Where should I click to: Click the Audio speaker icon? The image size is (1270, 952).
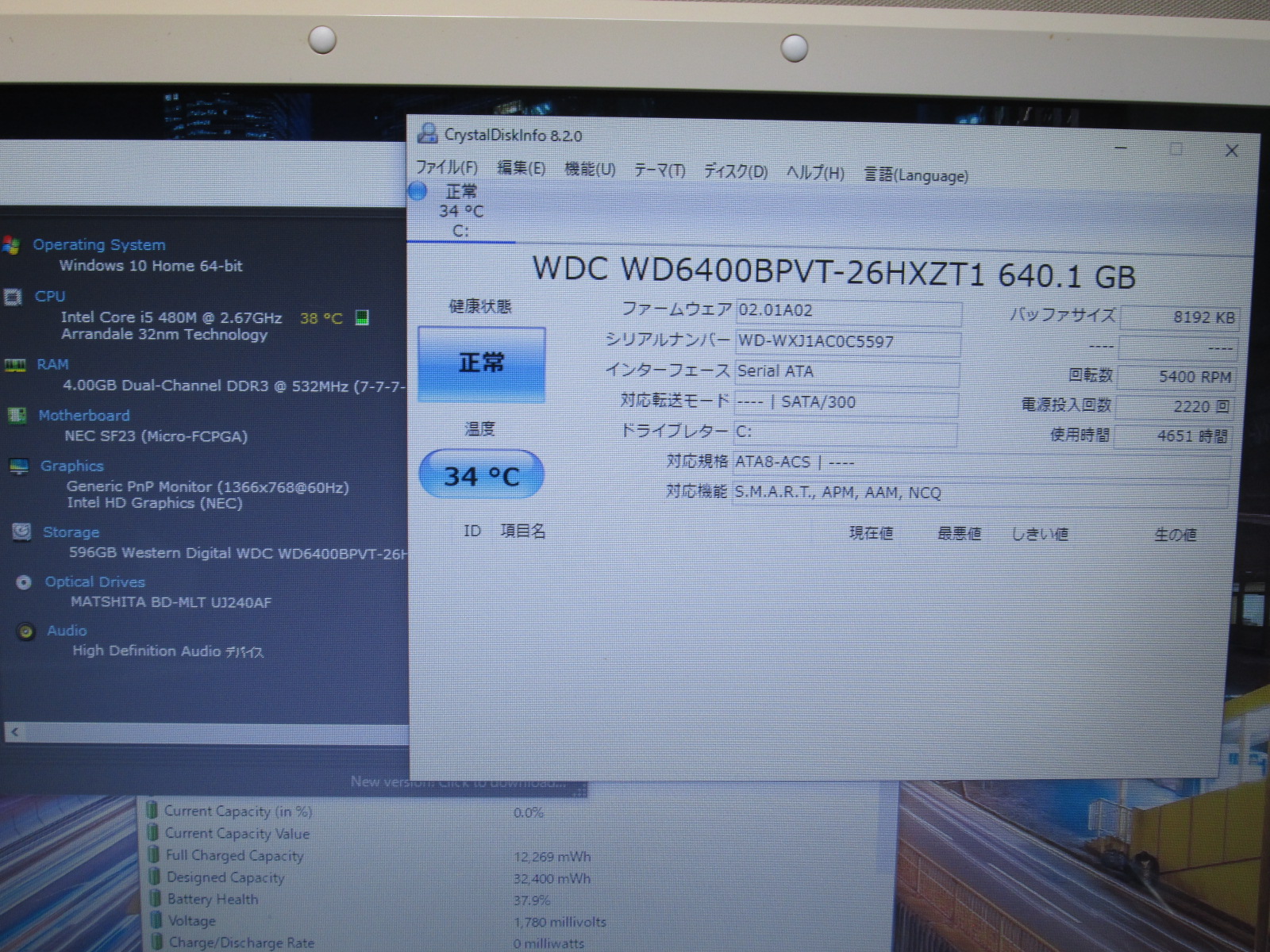pyautogui.click(x=26, y=631)
